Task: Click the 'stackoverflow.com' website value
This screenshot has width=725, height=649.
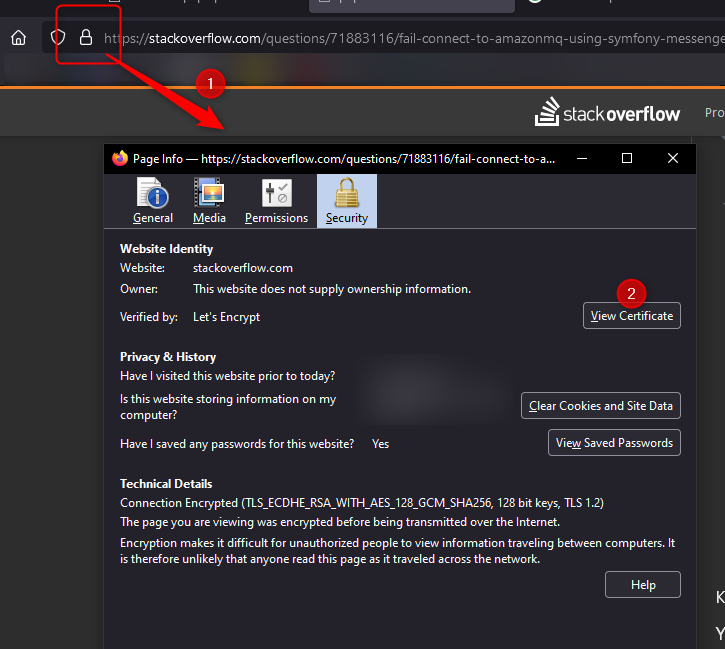Action: pos(243,268)
